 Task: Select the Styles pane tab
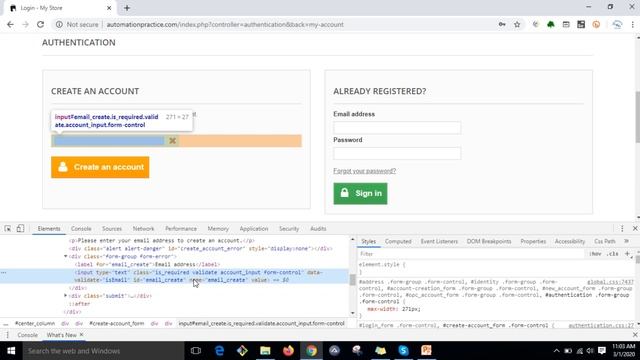coord(369,242)
